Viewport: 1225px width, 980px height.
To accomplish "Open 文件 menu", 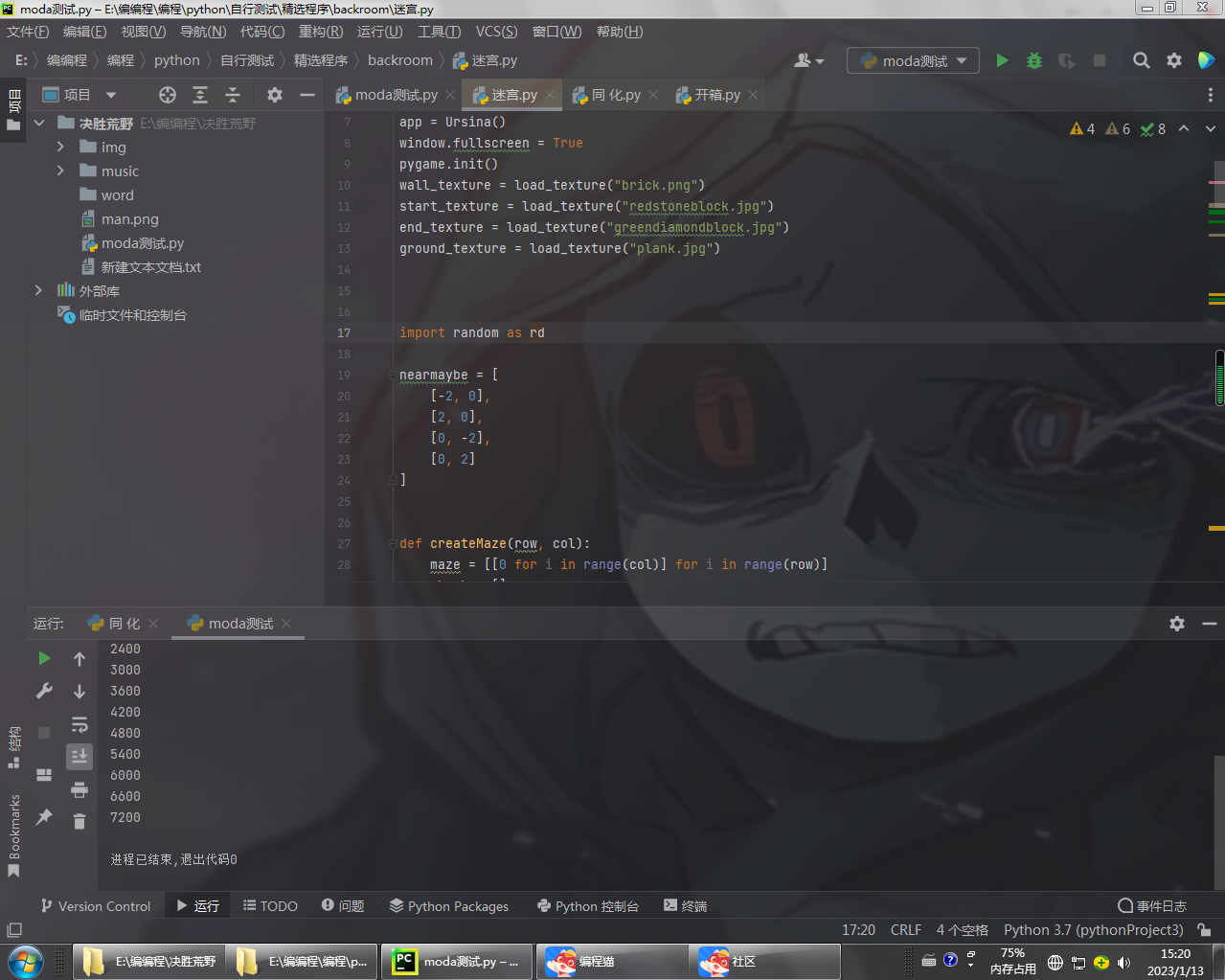I will 28,32.
